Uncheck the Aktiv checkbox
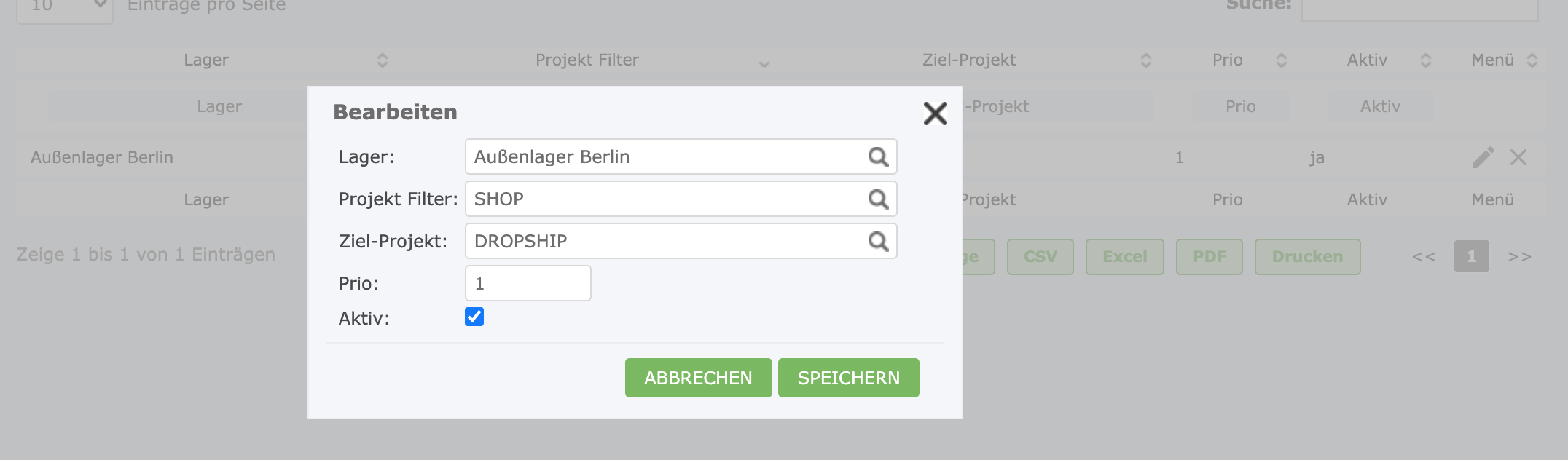Viewport: 1568px width, 460px height. (474, 317)
